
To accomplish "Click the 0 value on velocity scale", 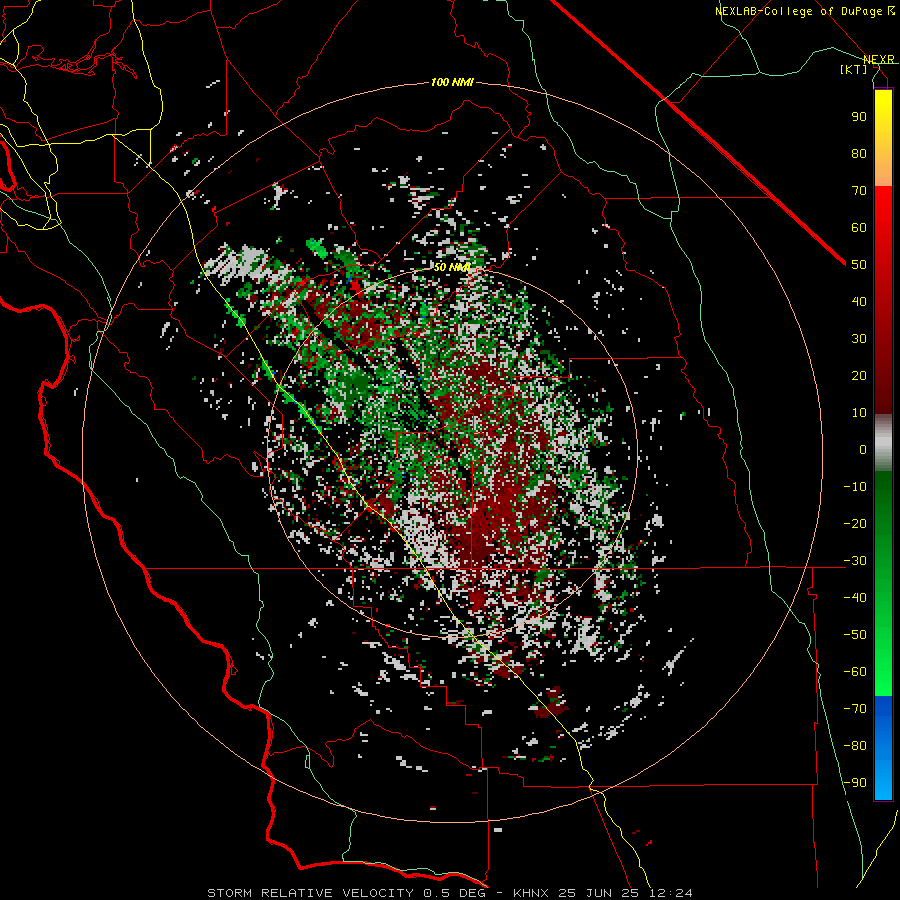I will 863,450.
